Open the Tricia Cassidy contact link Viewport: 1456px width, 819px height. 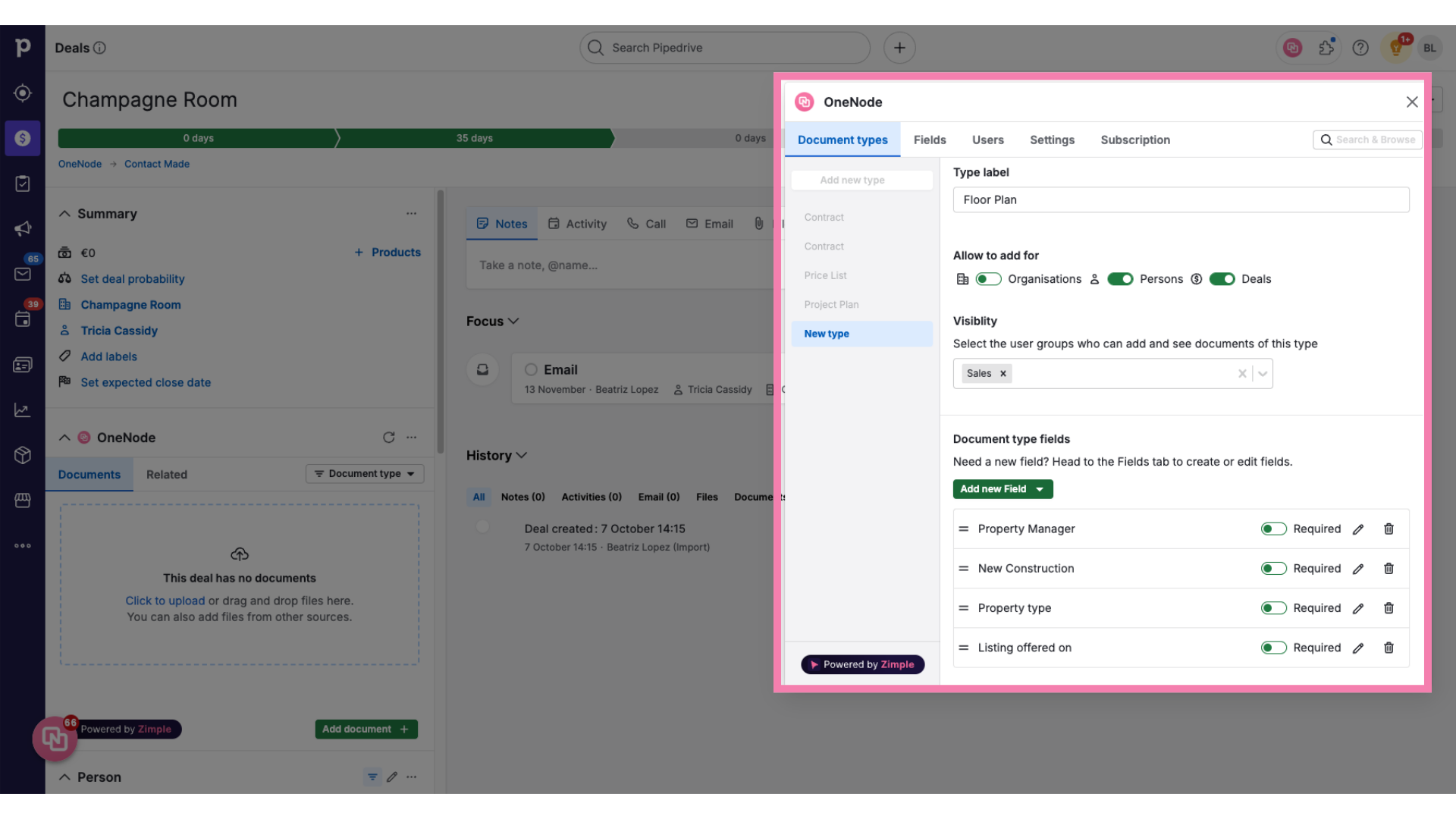pos(119,331)
